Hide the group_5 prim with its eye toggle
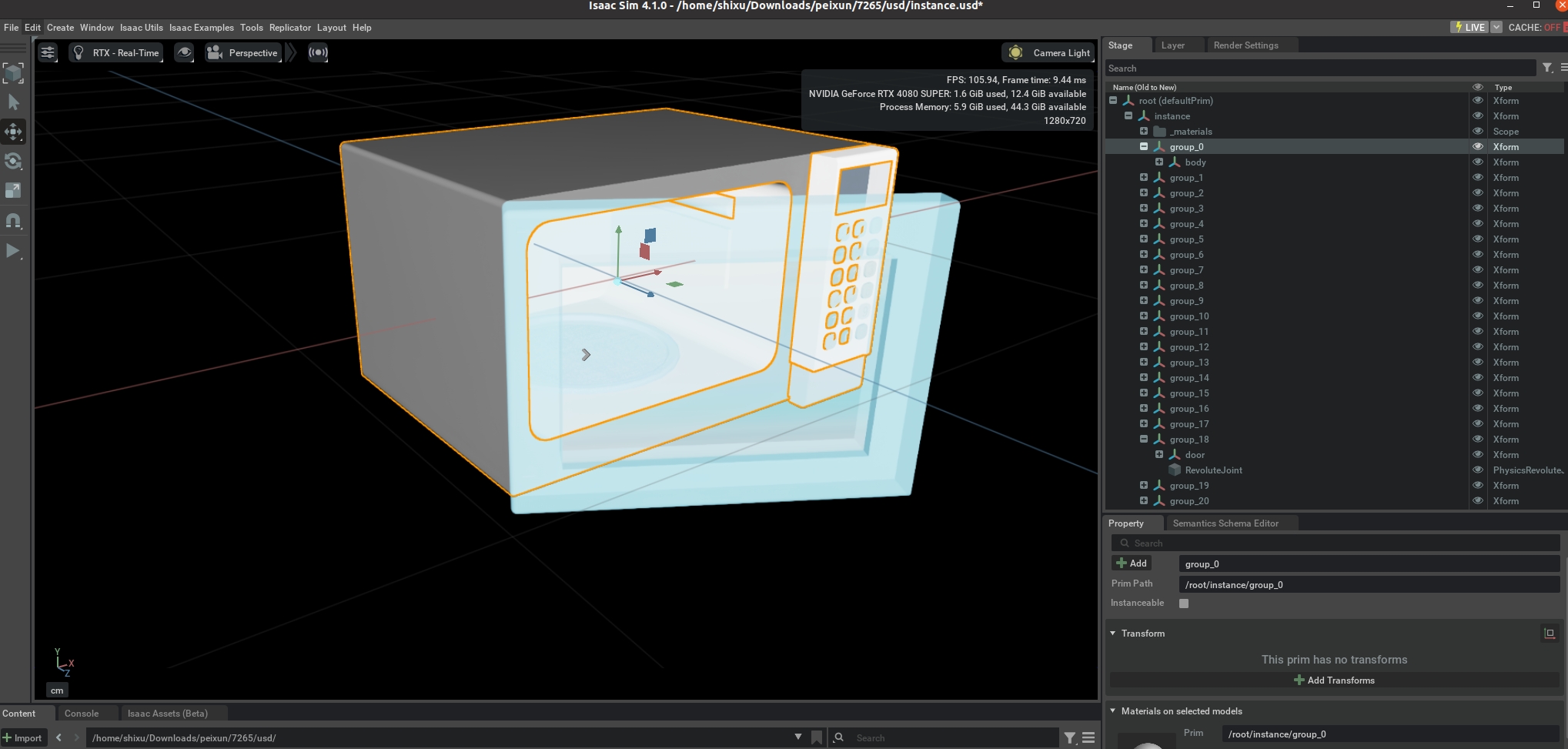The width and height of the screenshot is (1568, 749). tap(1477, 239)
